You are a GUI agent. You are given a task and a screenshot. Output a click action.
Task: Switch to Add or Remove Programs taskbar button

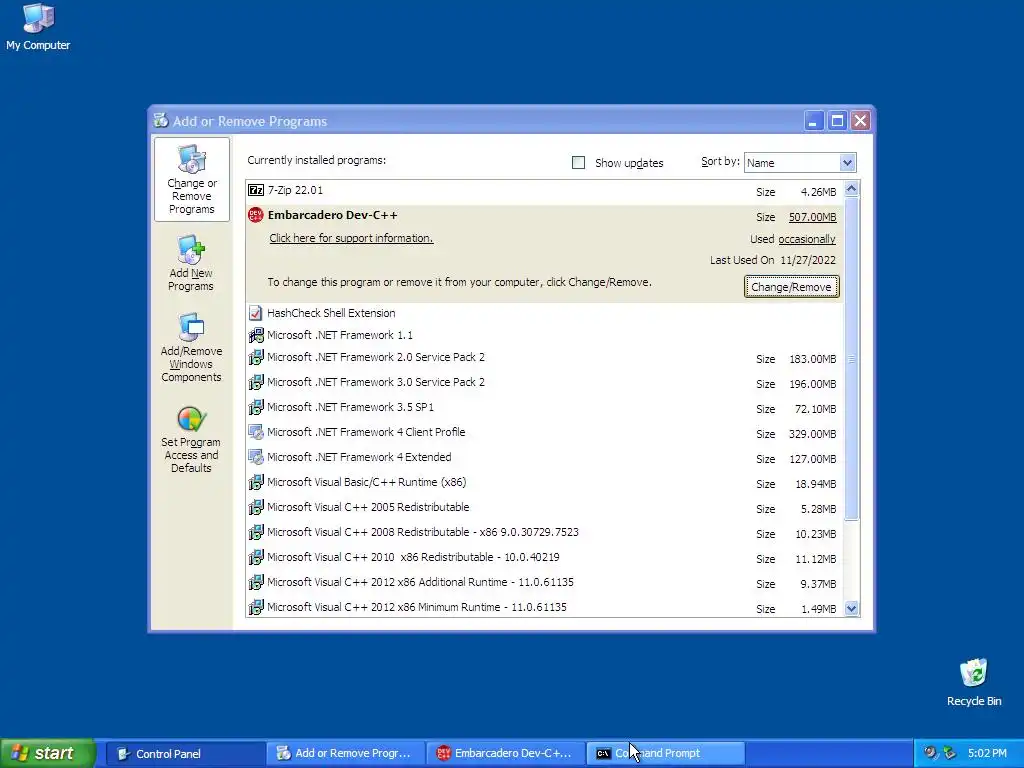345,754
